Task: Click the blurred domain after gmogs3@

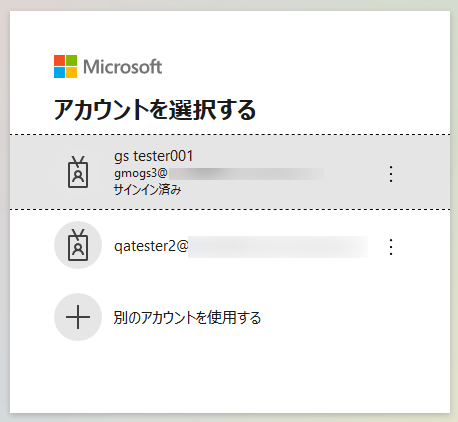Action: coord(246,174)
